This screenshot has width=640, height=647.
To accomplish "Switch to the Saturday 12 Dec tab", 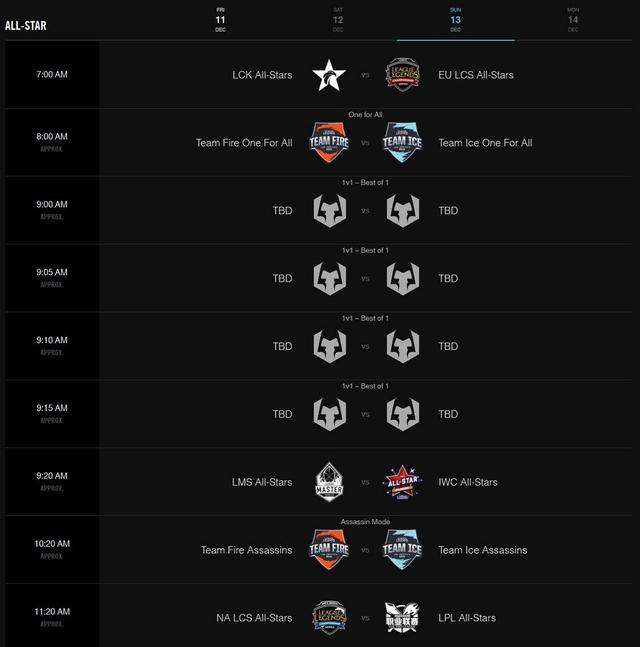I will click(x=338, y=19).
